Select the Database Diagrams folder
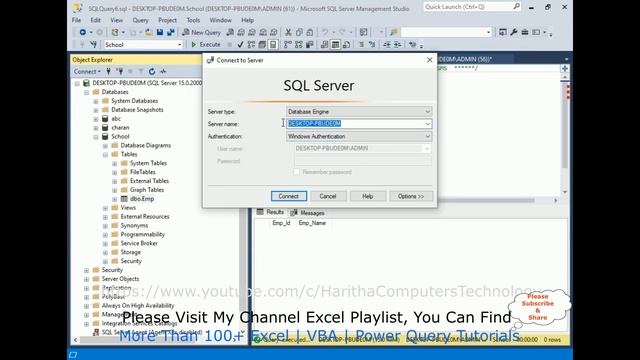Screen dimensions: 640x360 click(146, 145)
